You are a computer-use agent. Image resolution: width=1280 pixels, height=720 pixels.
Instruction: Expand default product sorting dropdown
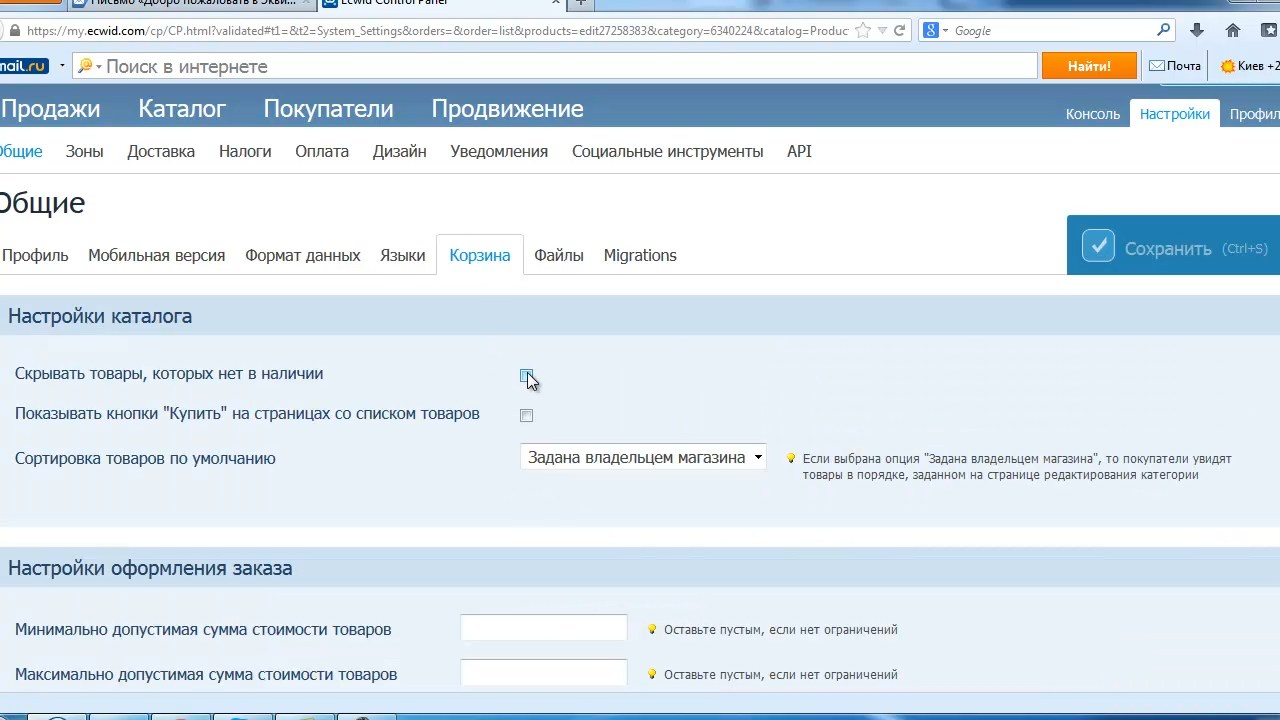pyautogui.click(x=643, y=458)
